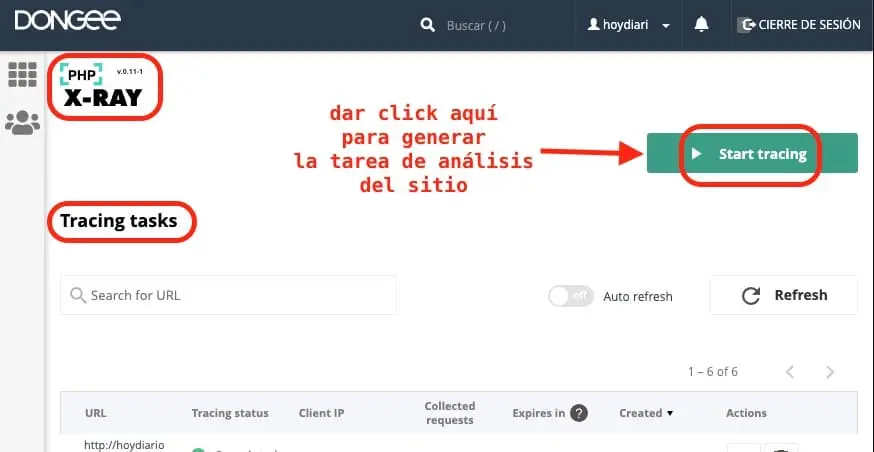The height and width of the screenshot is (452, 874).
Task: Open notifications bell icon
Action: coord(701,25)
